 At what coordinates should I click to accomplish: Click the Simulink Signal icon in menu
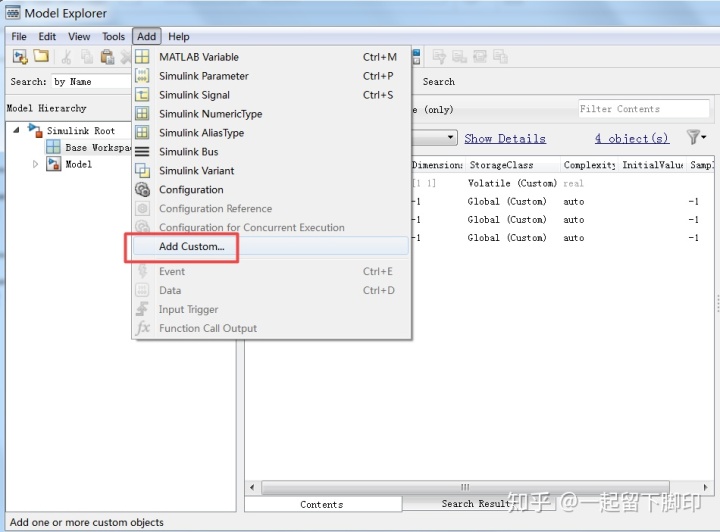[142, 95]
